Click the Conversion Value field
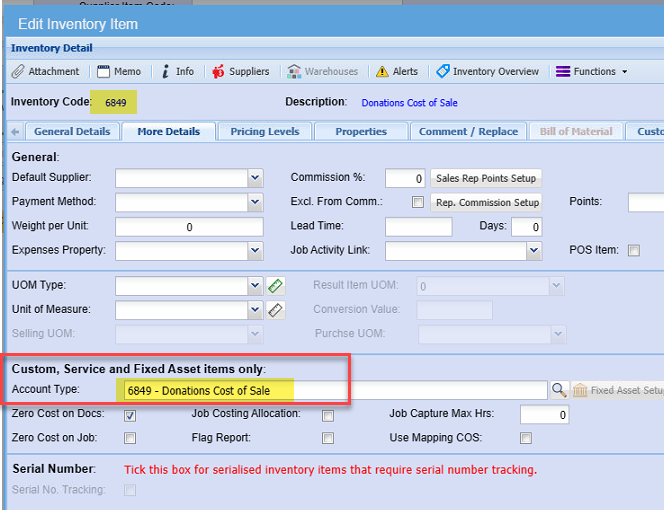Viewport: 664px width, 510px height. click(454, 310)
